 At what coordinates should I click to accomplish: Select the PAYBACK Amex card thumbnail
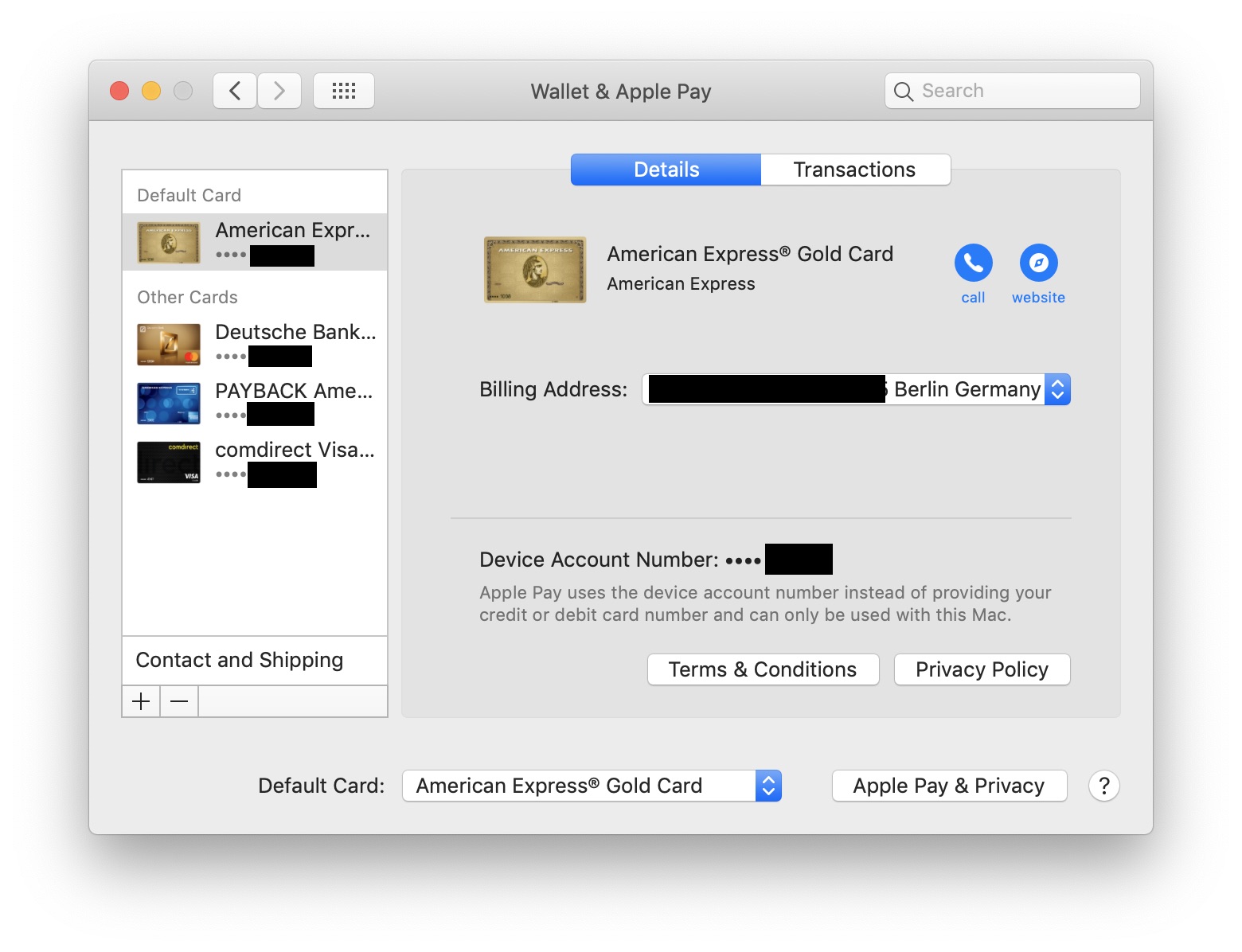click(x=169, y=404)
